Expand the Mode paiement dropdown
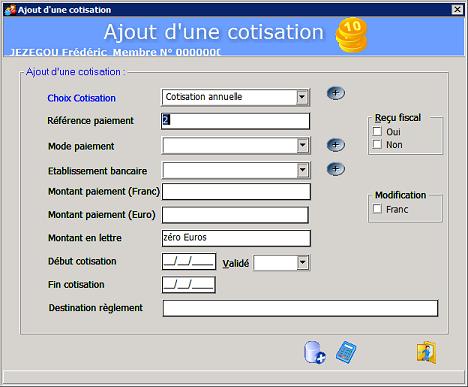 pos(302,145)
